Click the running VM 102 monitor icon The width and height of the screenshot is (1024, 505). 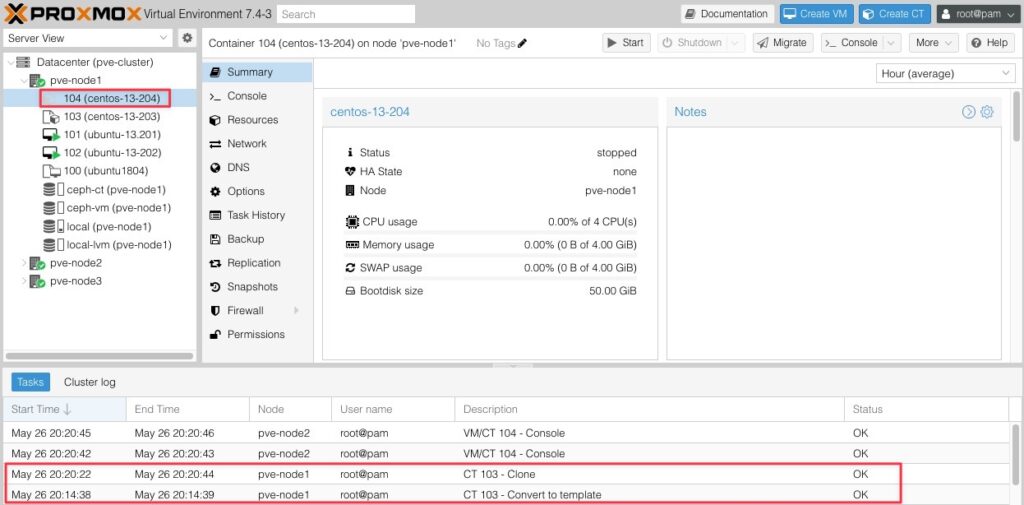coord(51,154)
